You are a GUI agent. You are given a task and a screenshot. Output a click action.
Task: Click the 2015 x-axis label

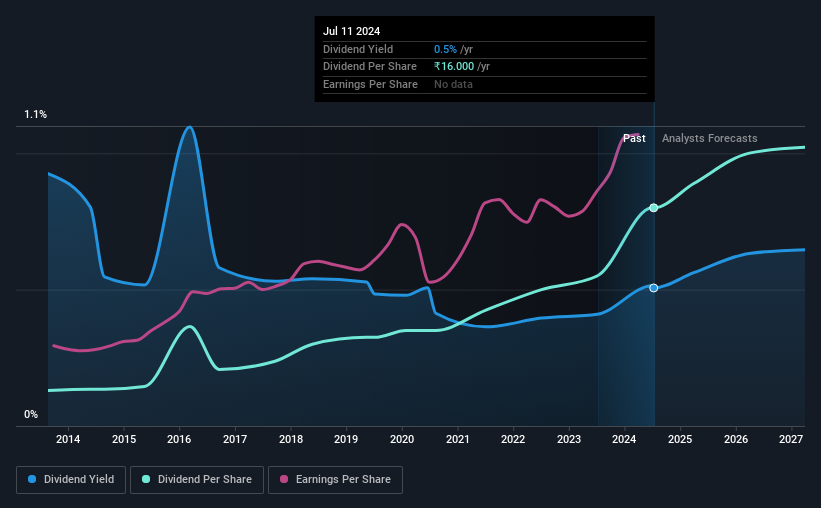click(x=124, y=439)
